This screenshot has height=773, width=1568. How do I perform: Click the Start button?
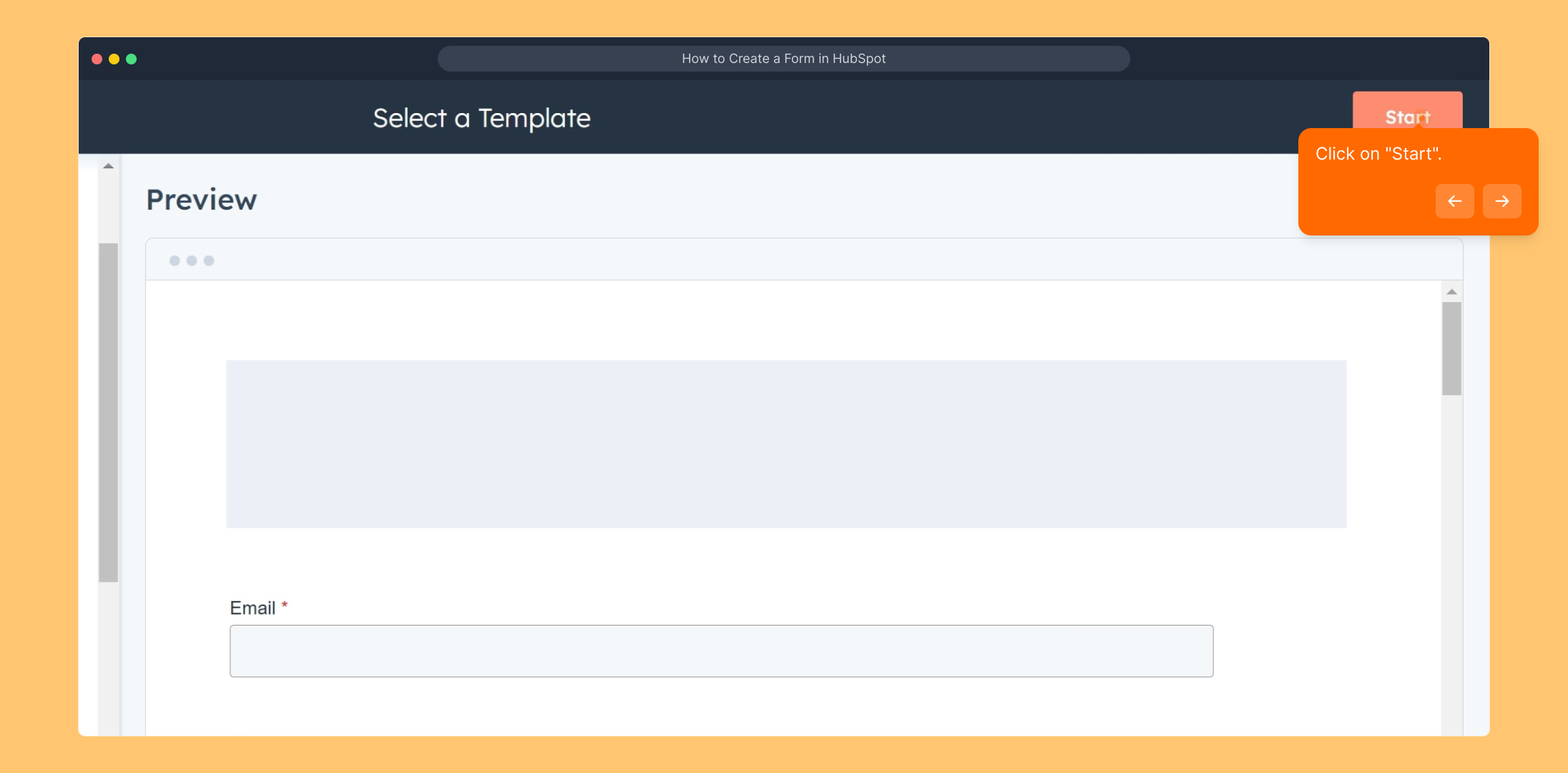1406,111
